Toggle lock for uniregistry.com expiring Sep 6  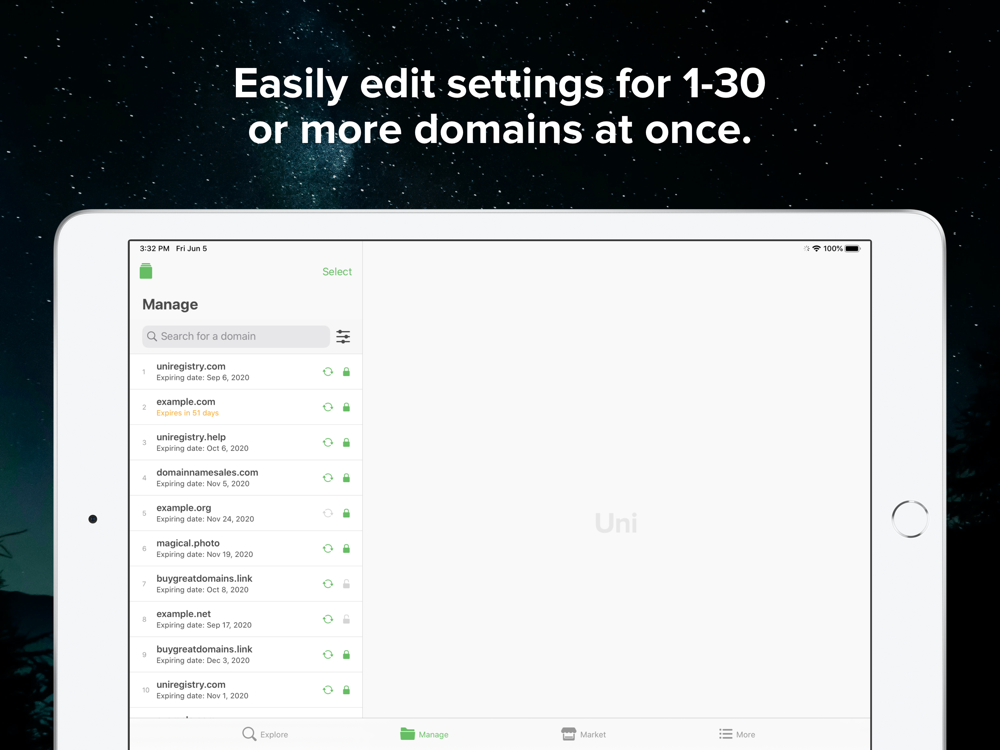click(x=346, y=372)
